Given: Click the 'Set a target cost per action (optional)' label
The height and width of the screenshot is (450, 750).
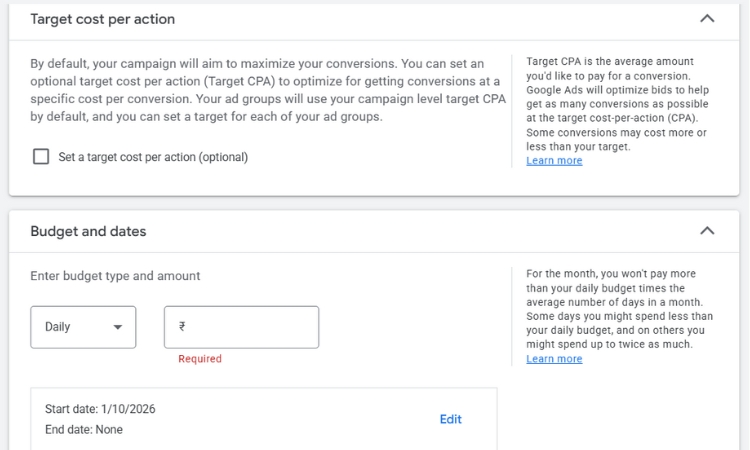Looking at the screenshot, I should coord(153,157).
